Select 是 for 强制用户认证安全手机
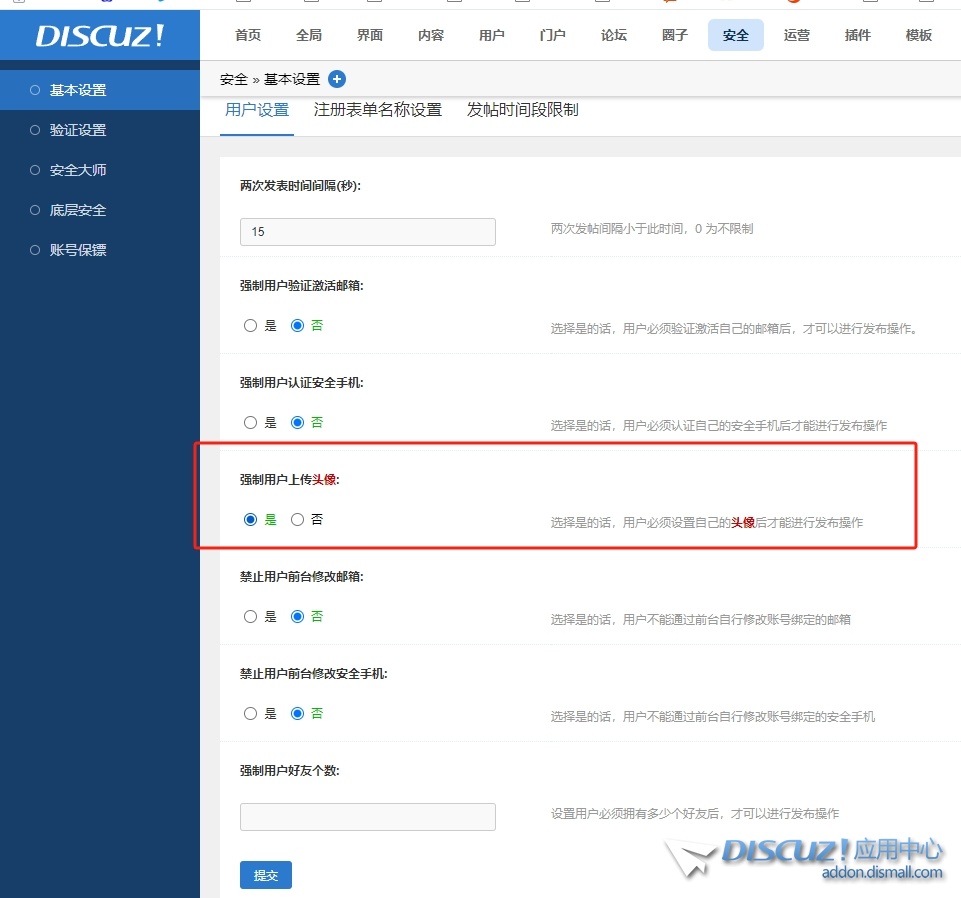 tap(250, 422)
